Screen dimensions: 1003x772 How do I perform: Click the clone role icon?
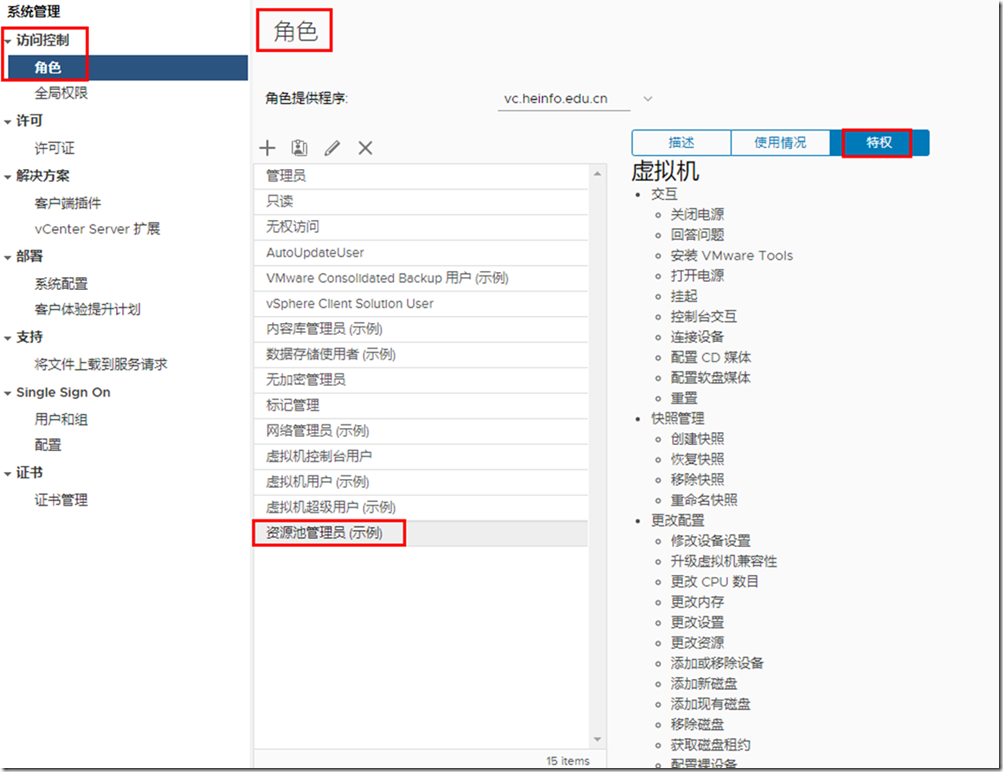tap(299, 148)
